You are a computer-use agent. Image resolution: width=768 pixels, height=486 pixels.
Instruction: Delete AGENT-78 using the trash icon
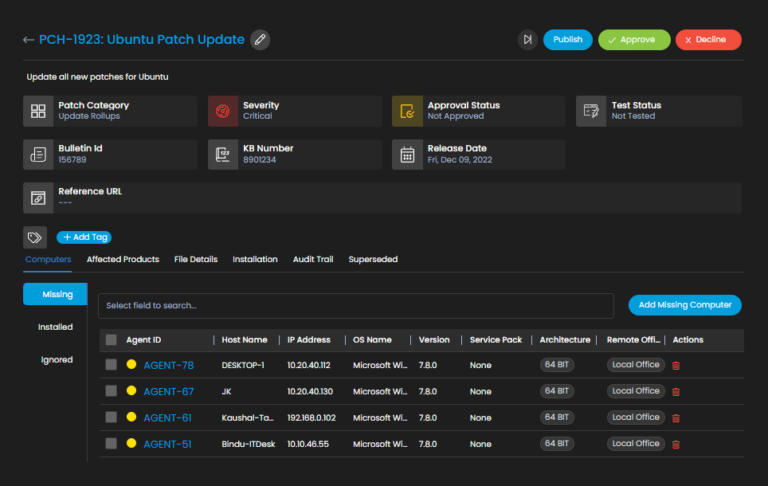(x=676, y=366)
